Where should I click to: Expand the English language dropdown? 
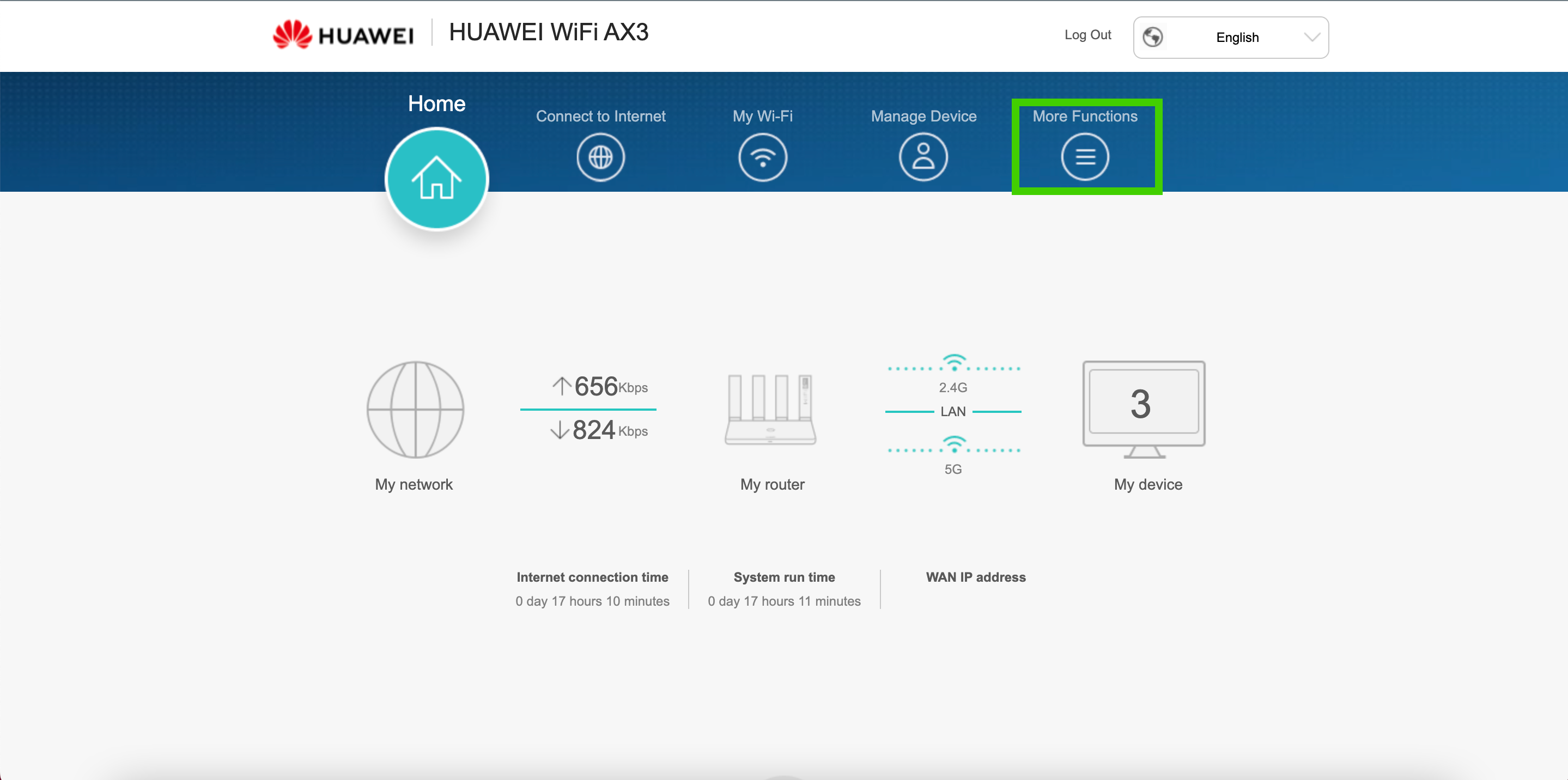[x=1236, y=38]
